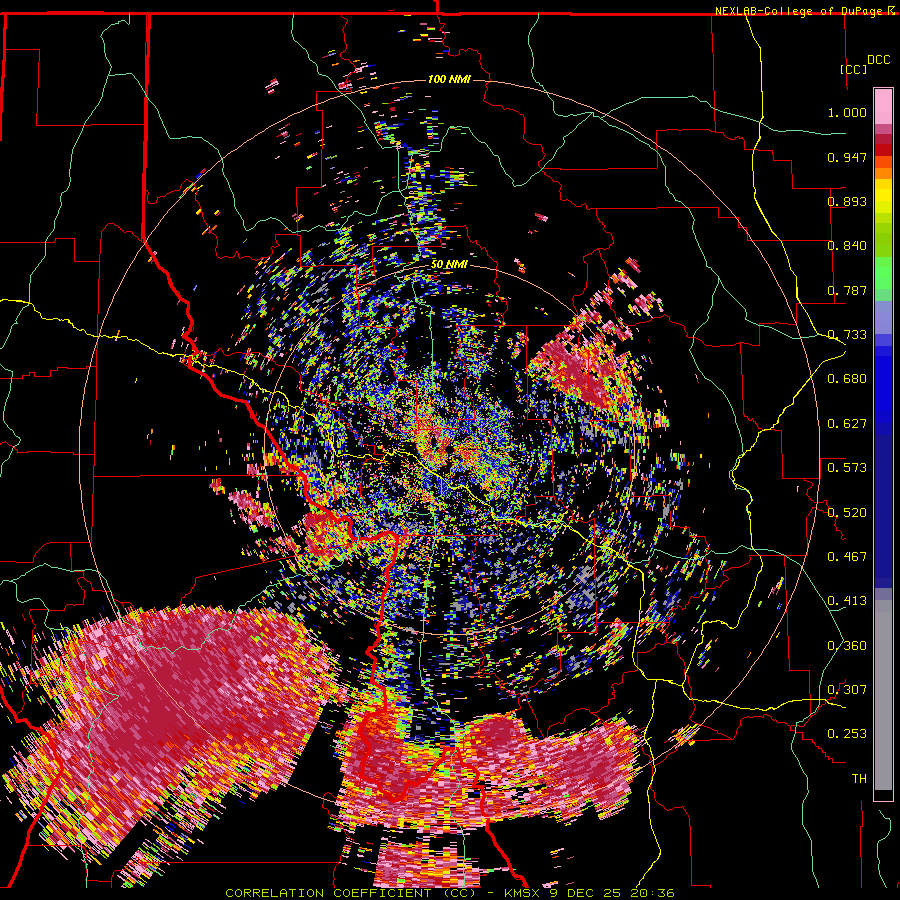Click the 0.573 value on the color scale
Screen dimensions: 900x900
click(x=847, y=468)
